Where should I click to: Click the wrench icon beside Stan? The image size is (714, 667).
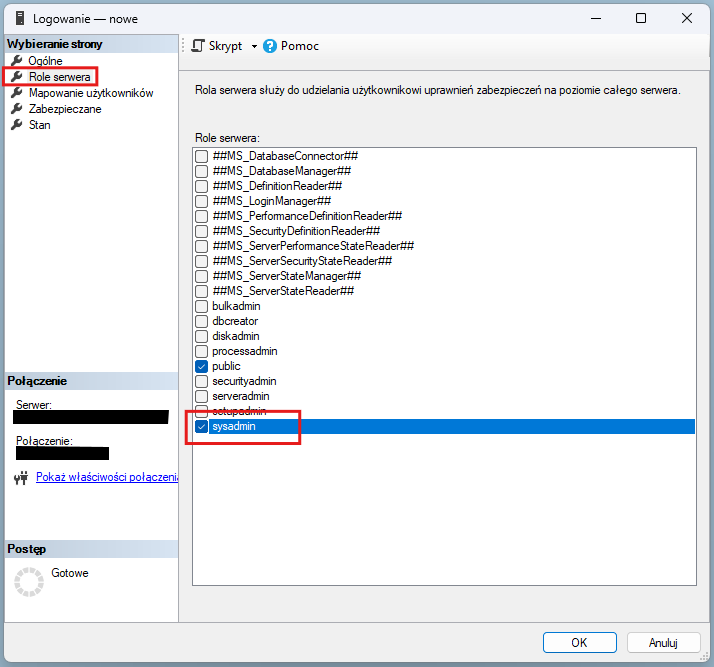[x=16, y=125]
